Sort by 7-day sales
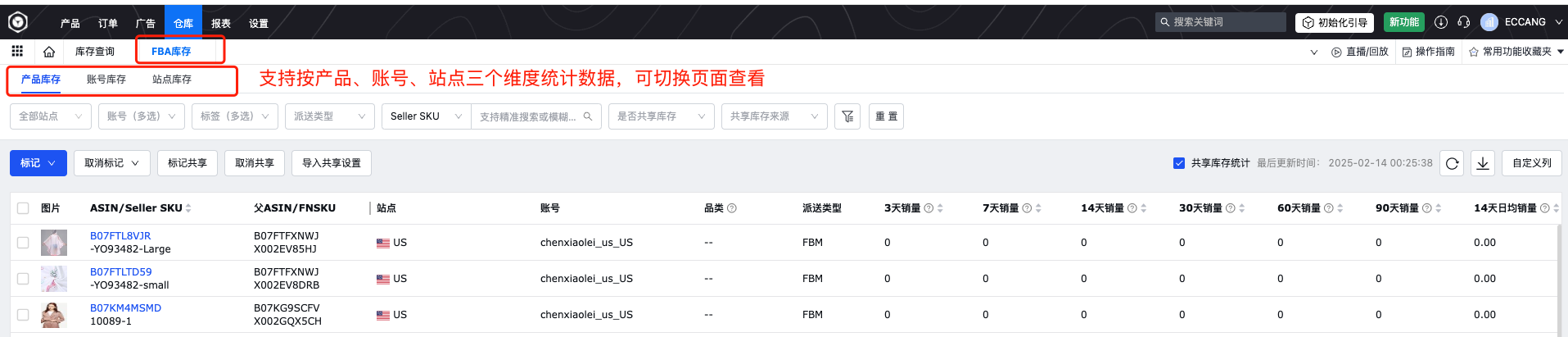The width and height of the screenshot is (1568, 337). [x=1038, y=208]
